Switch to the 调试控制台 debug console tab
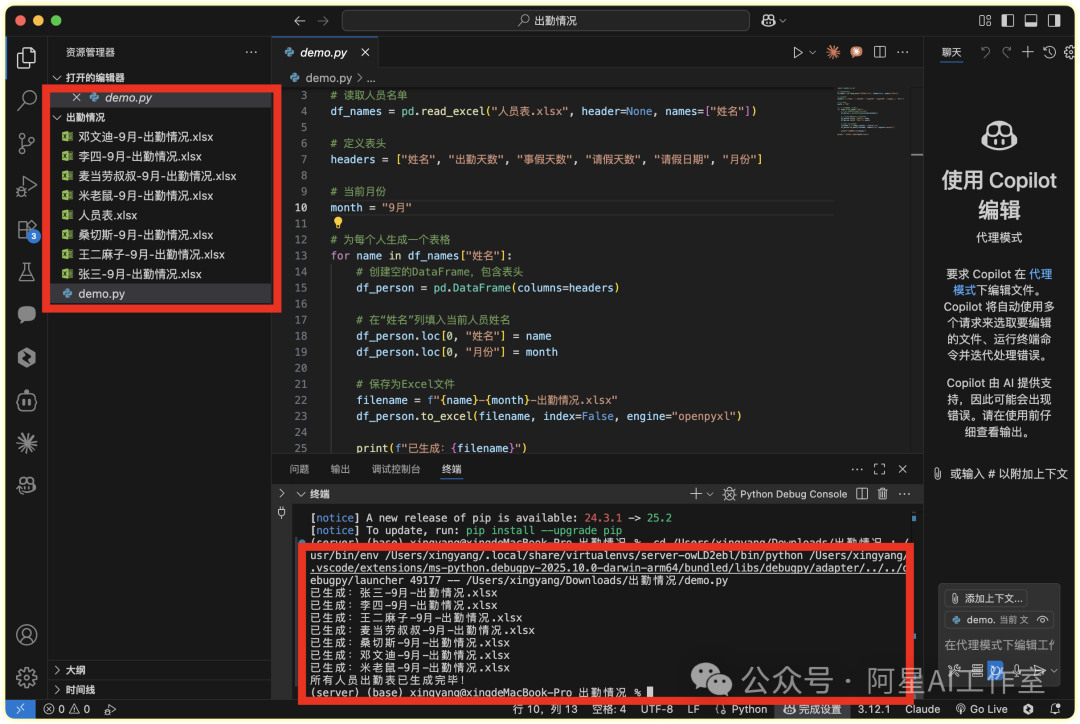 [x=396, y=469]
